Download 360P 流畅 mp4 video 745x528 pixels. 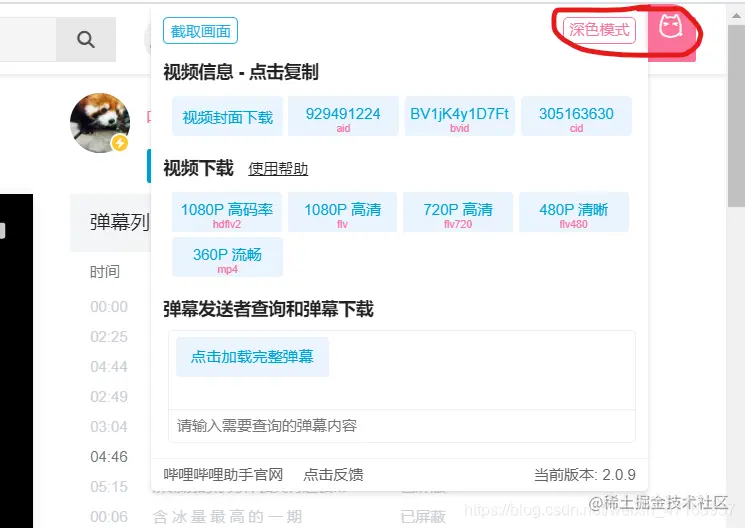(x=227, y=257)
